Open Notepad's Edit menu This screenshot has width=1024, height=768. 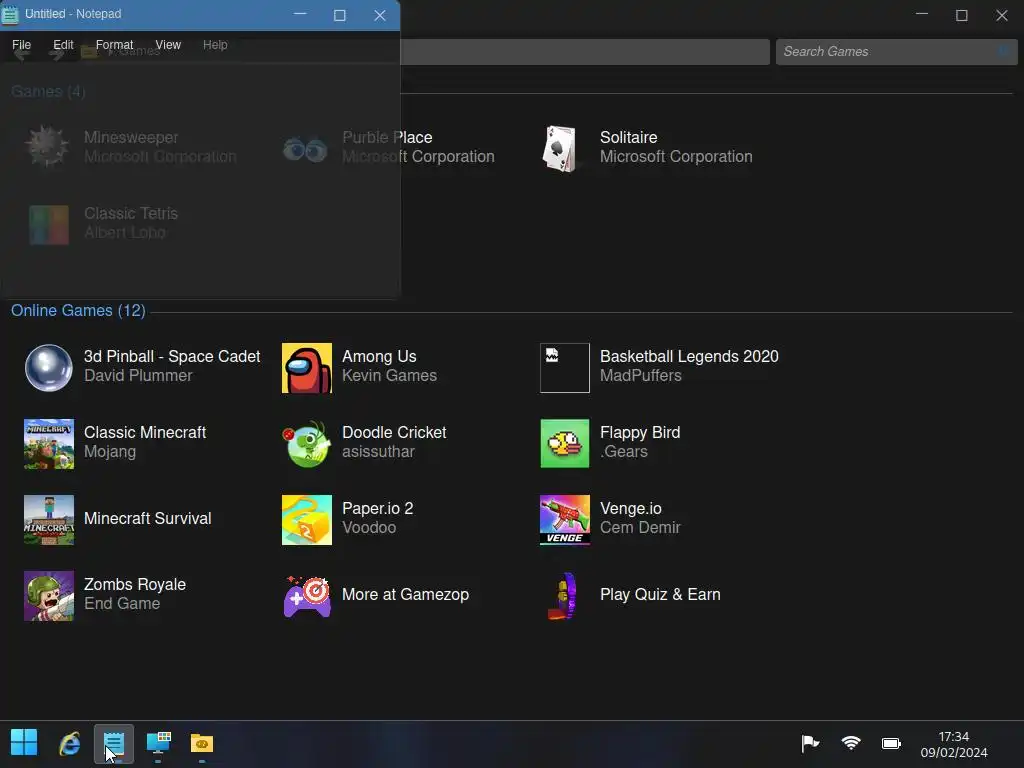63,45
